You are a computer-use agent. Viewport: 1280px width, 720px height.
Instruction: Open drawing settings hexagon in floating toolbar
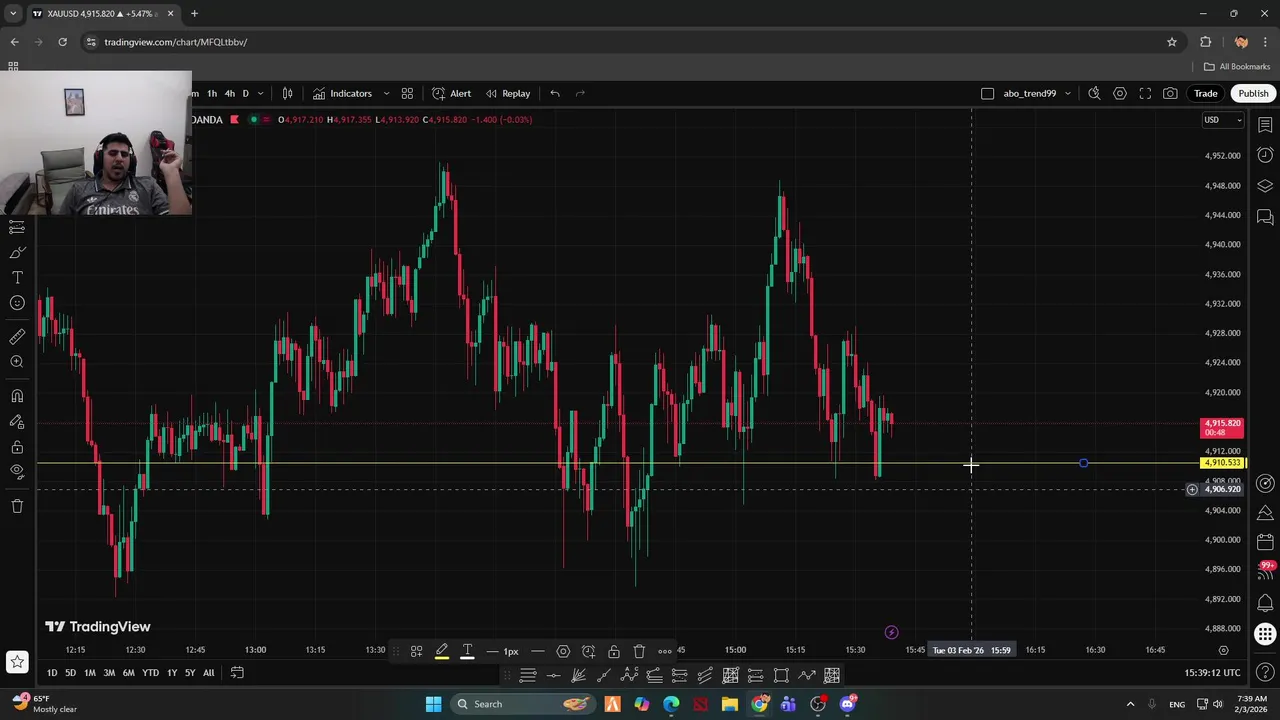point(563,651)
